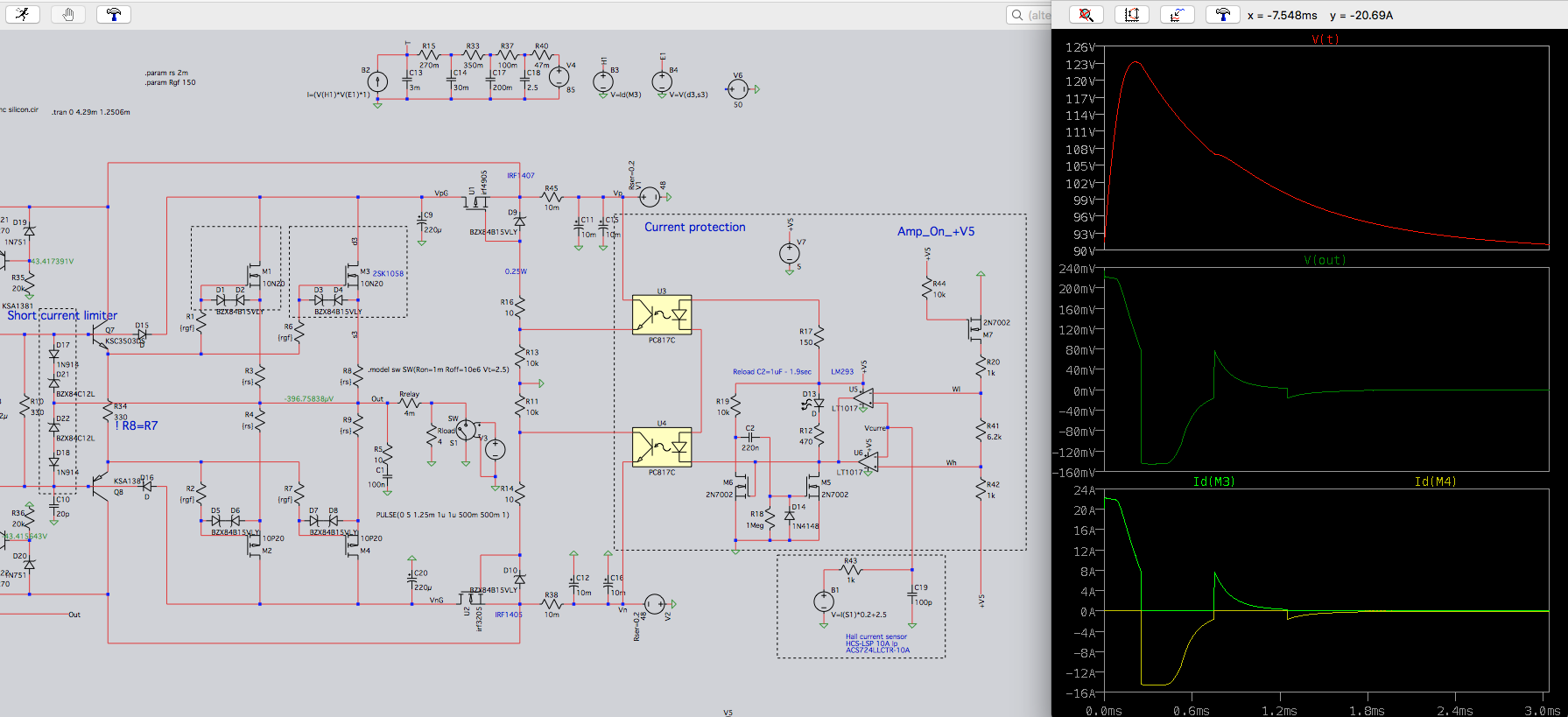Viewport: 1568px width, 717px height.
Task: Open Control Panel hammer in schematic toolbar
Action: click(x=114, y=14)
